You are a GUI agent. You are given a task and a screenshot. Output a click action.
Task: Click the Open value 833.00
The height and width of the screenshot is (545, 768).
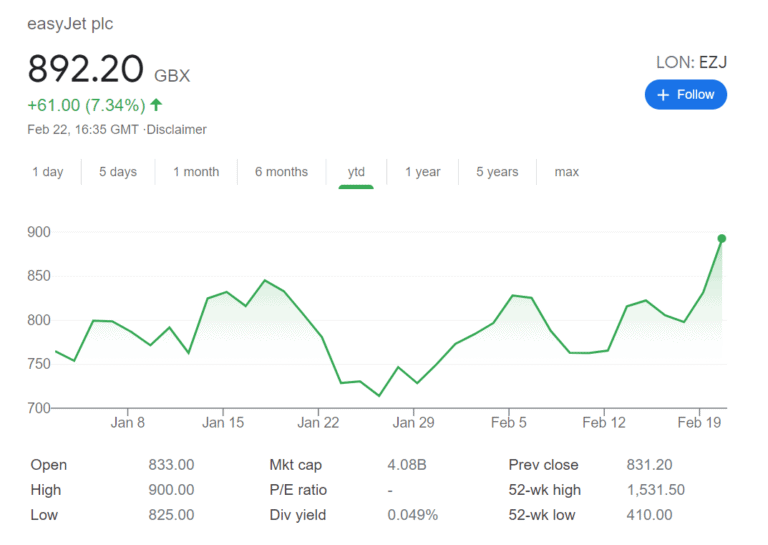[171, 464]
